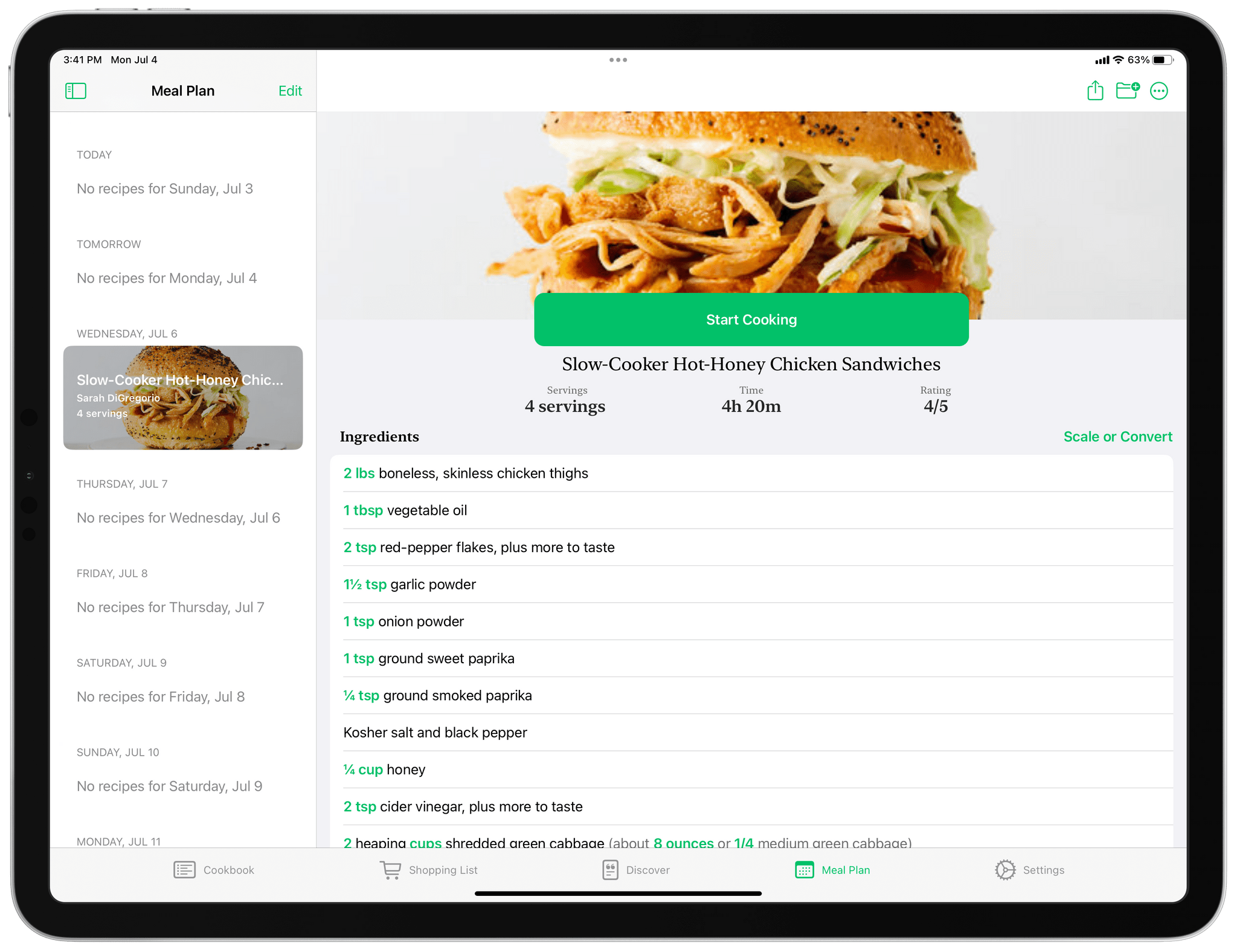Open the more options ellipsis menu
This screenshot has width=1237, height=952.
(1159, 90)
